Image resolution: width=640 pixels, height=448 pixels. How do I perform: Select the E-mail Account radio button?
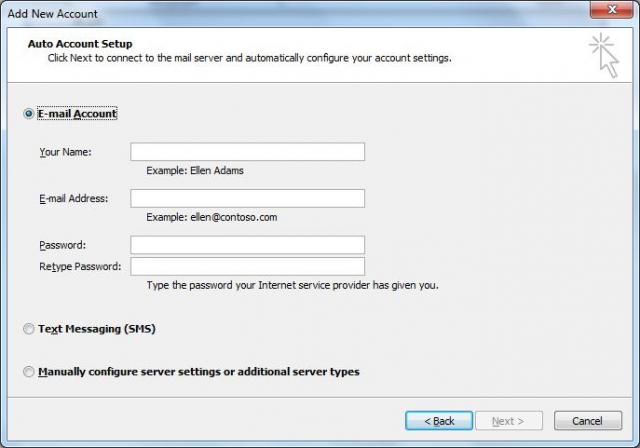pos(28,114)
